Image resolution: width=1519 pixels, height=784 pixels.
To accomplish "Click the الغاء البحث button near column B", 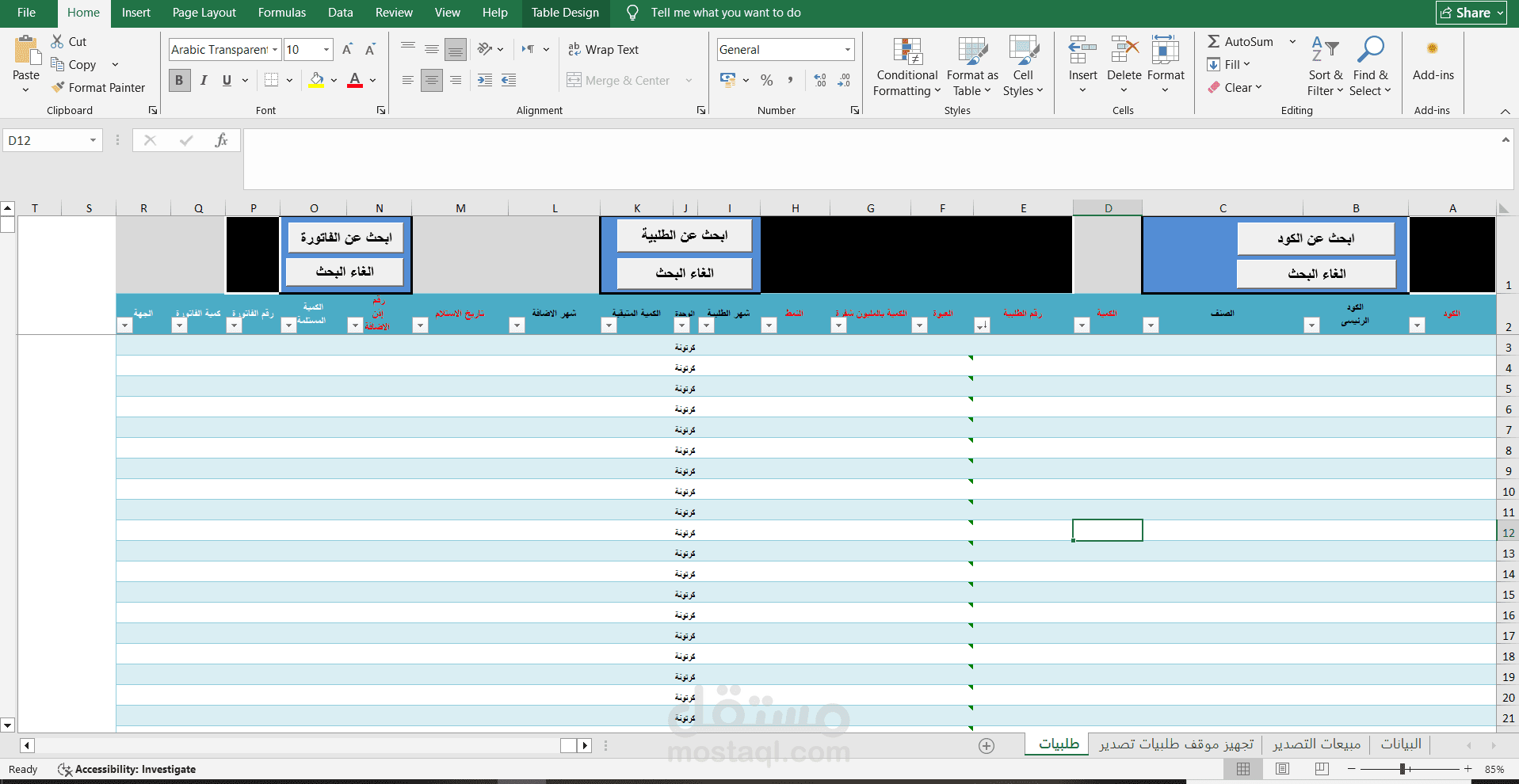I will (x=1315, y=273).
